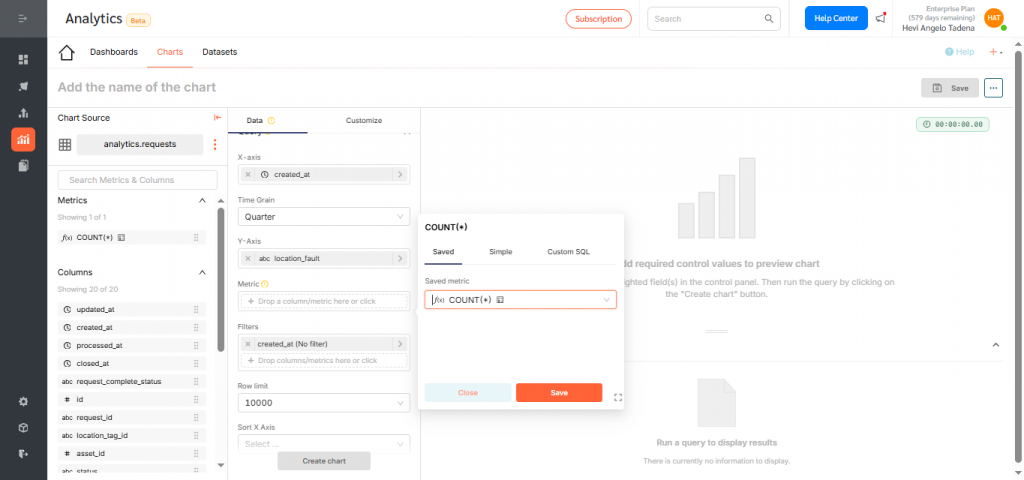Click the orange Save button in popup

[559, 393]
